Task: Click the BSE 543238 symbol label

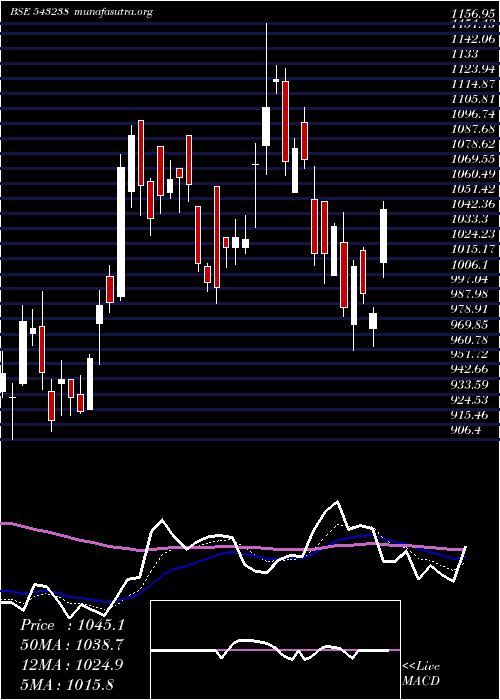Action: coord(39,12)
